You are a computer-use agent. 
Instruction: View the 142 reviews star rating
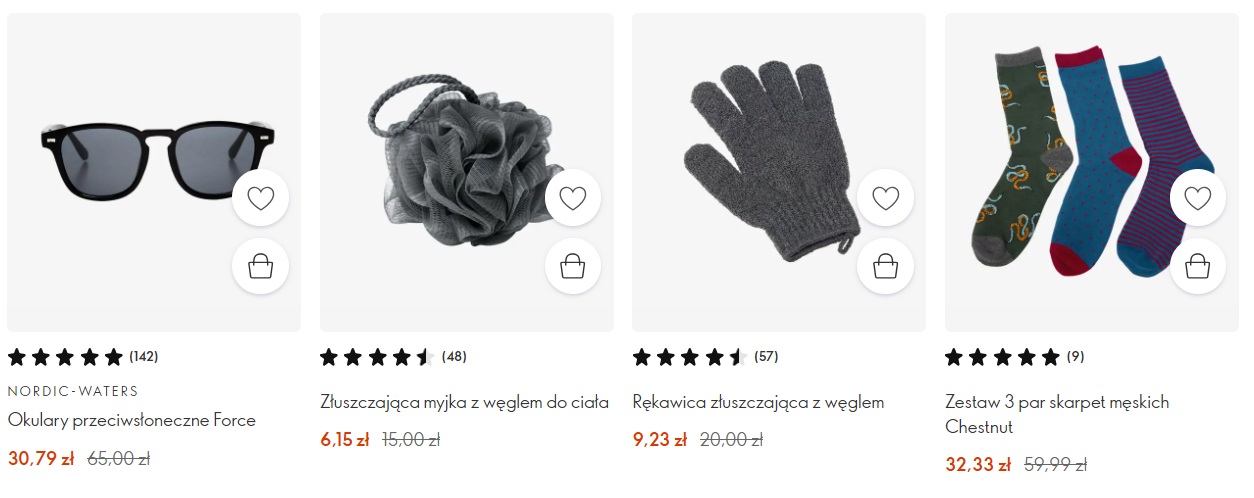coord(83,356)
